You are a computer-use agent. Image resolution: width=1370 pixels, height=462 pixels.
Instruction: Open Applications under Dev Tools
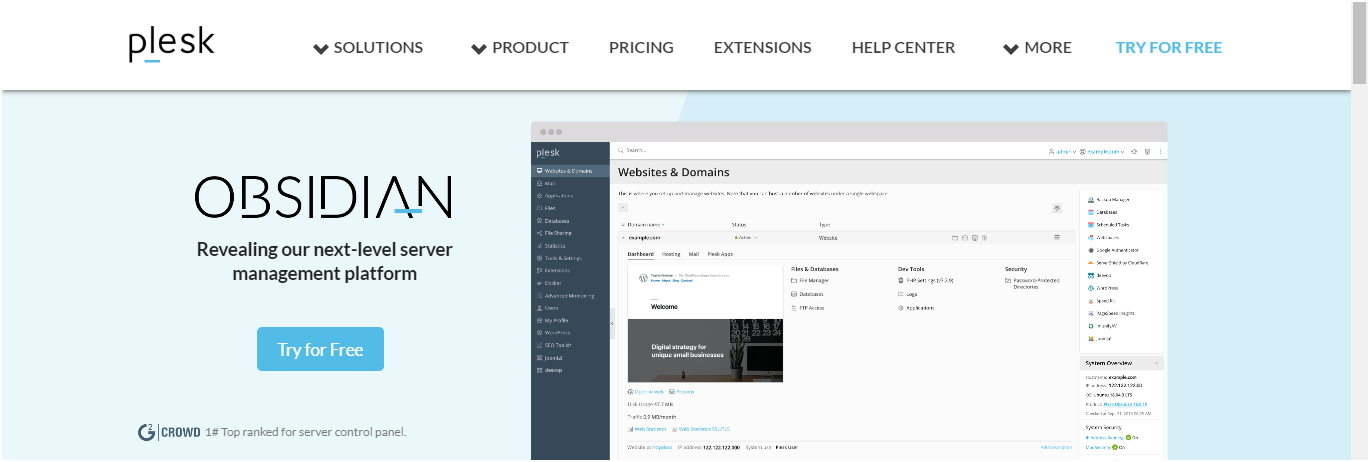tap(916, 308)
